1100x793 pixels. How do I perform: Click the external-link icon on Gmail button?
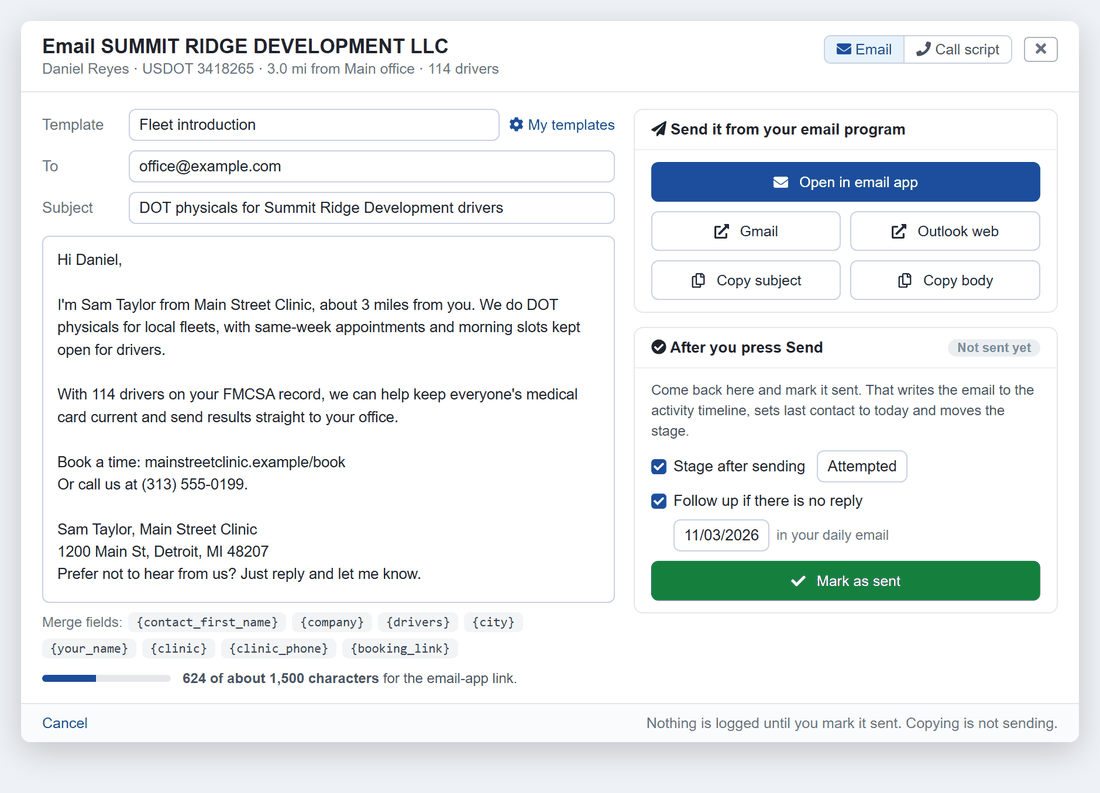pyautogui.click(x=721, y=232)
